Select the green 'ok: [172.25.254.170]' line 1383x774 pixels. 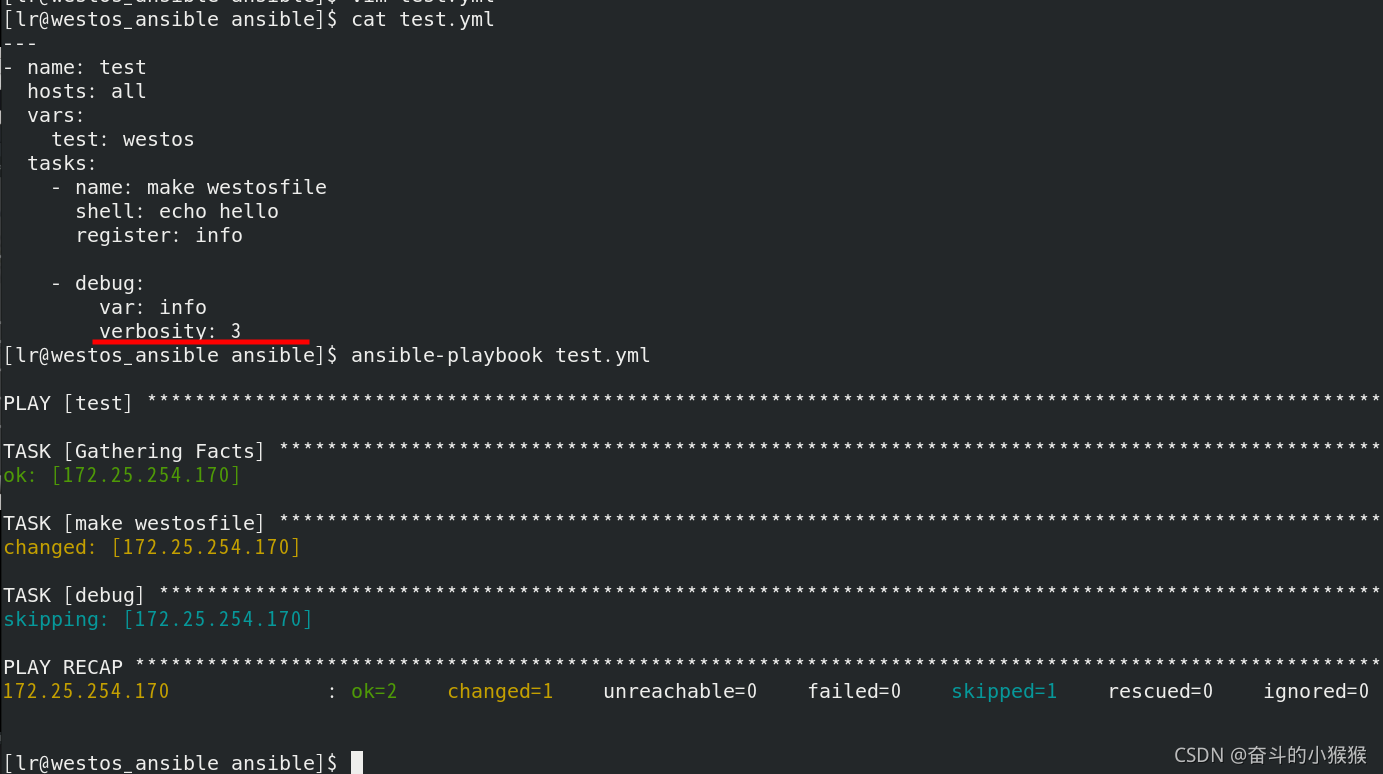(122, 475)
